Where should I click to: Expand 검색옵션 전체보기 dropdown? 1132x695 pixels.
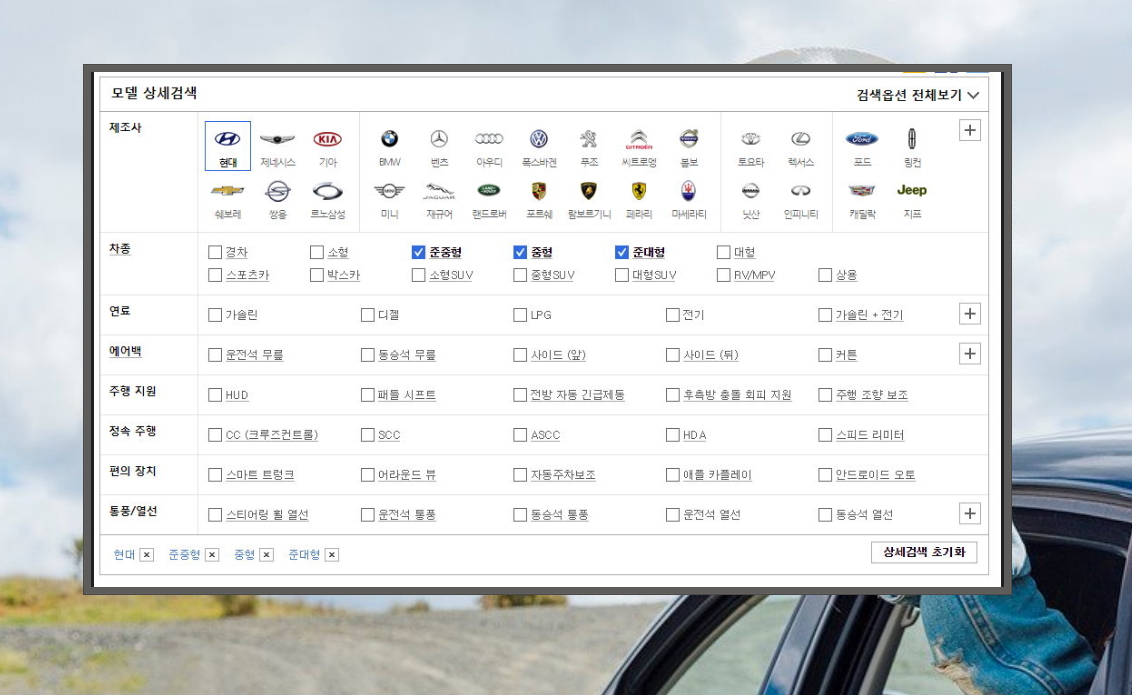coord(918,95)
